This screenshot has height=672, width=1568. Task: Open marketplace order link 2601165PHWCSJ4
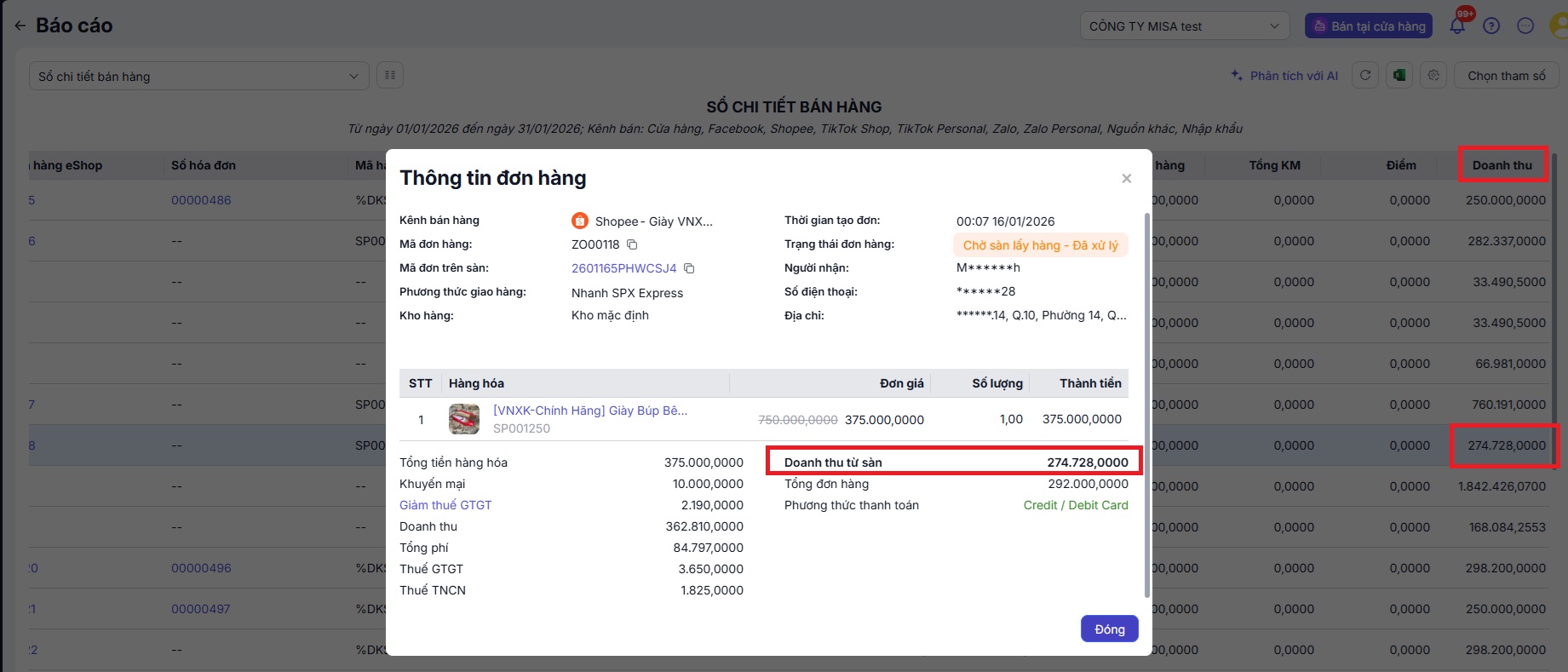tap(623, 268)
